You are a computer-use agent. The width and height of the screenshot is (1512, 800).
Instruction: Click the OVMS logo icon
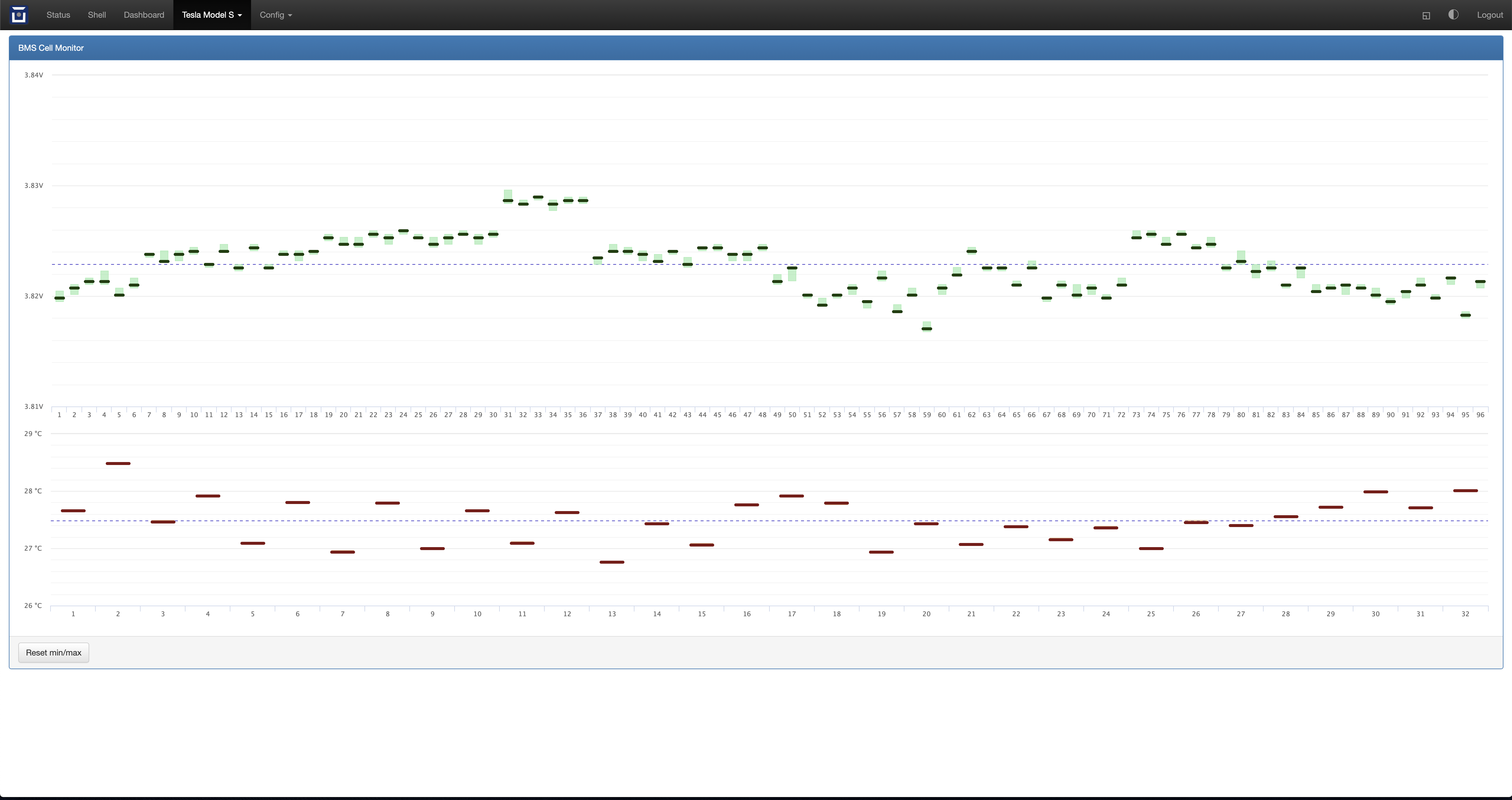coord(19,15)
